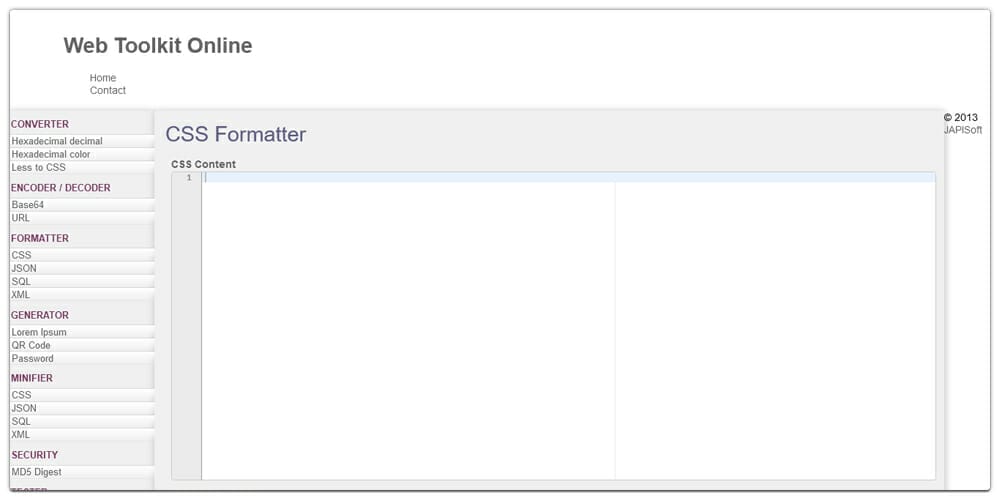Launch the QR Code generator

[31, 345]
